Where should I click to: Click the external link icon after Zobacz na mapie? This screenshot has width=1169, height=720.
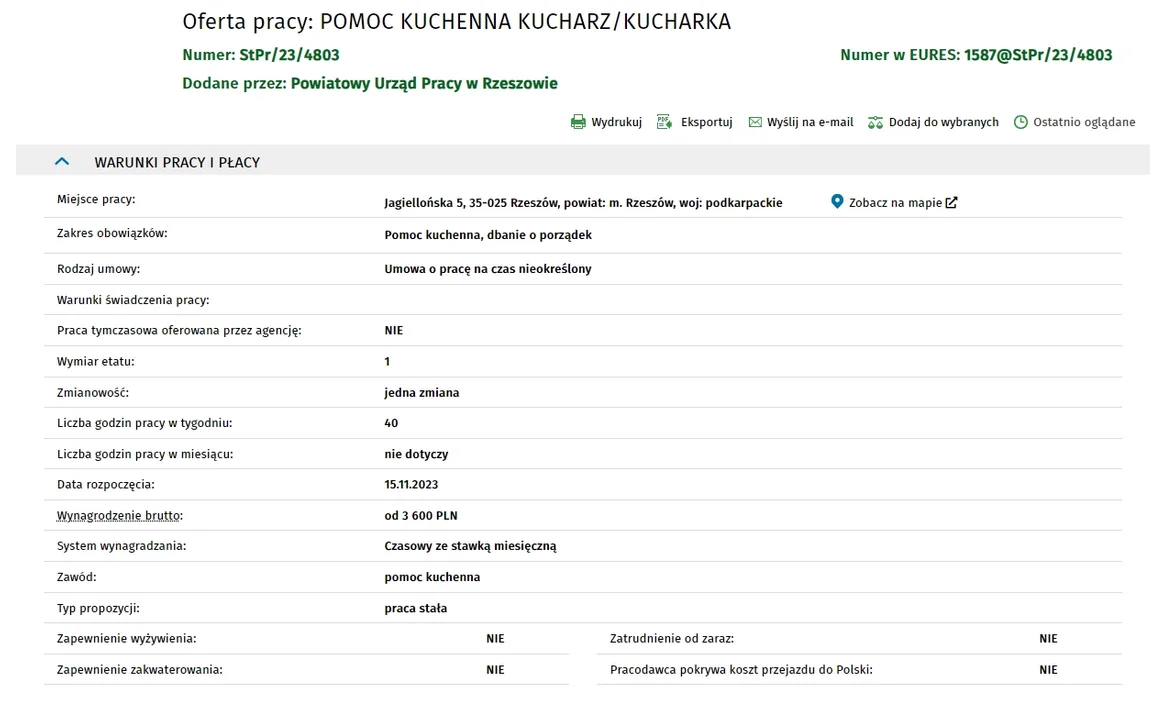[x=951, y=203]
